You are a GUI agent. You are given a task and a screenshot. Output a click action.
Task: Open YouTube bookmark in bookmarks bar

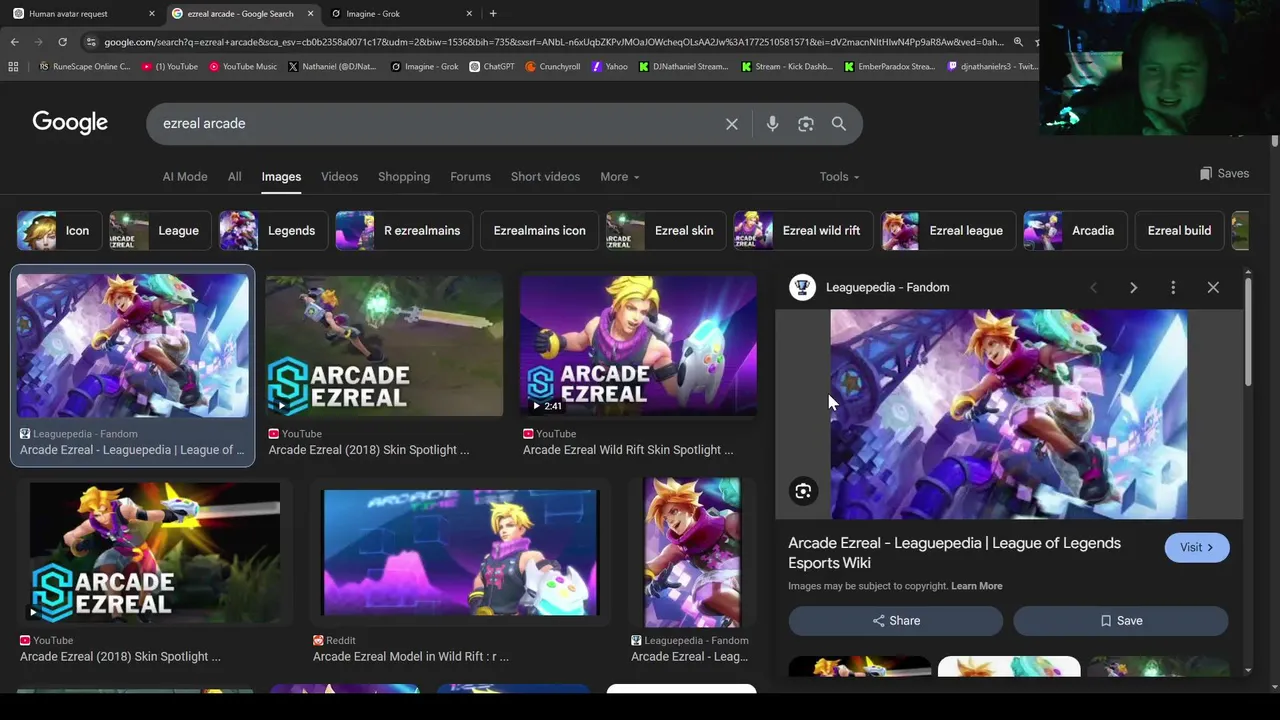pyautogui.click(x=170, y=67)
